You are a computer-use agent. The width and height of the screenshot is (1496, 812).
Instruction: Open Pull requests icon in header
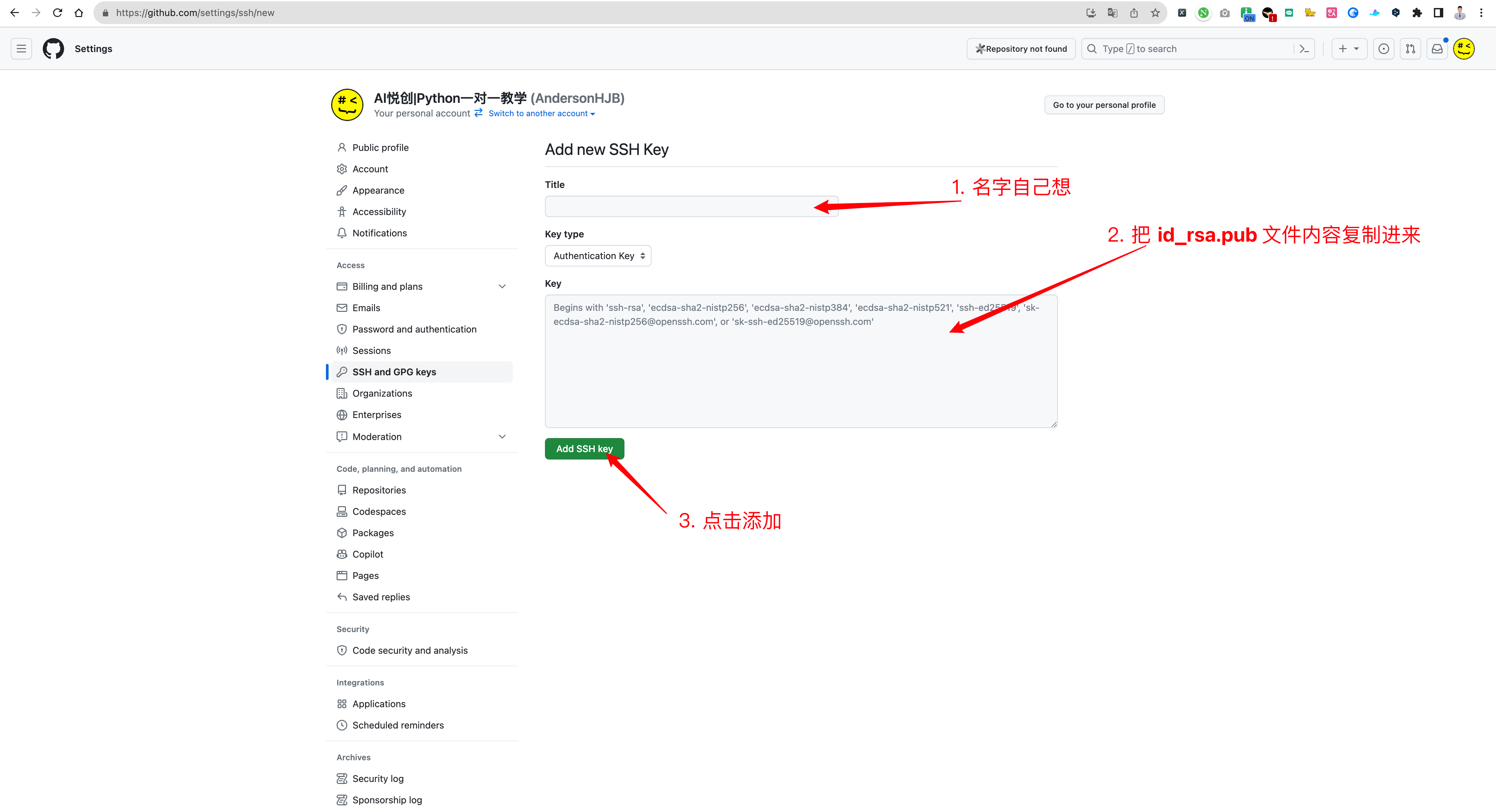(1411, 49)
